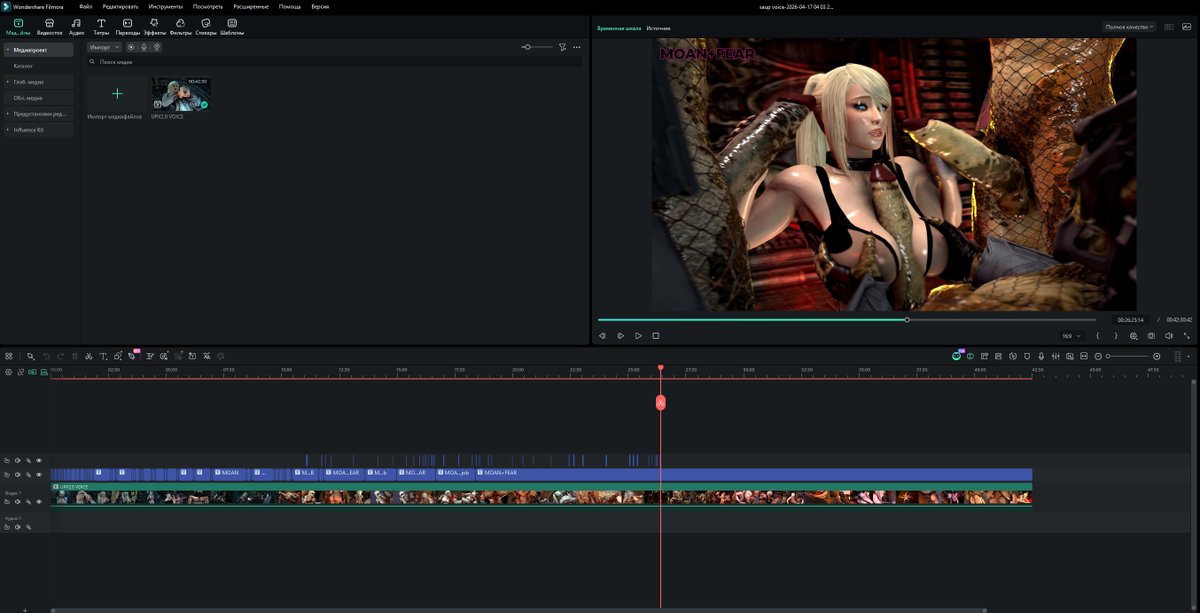
Task: Open the audio mixer icon in timeline toolbar
Action: point(1056,356)
